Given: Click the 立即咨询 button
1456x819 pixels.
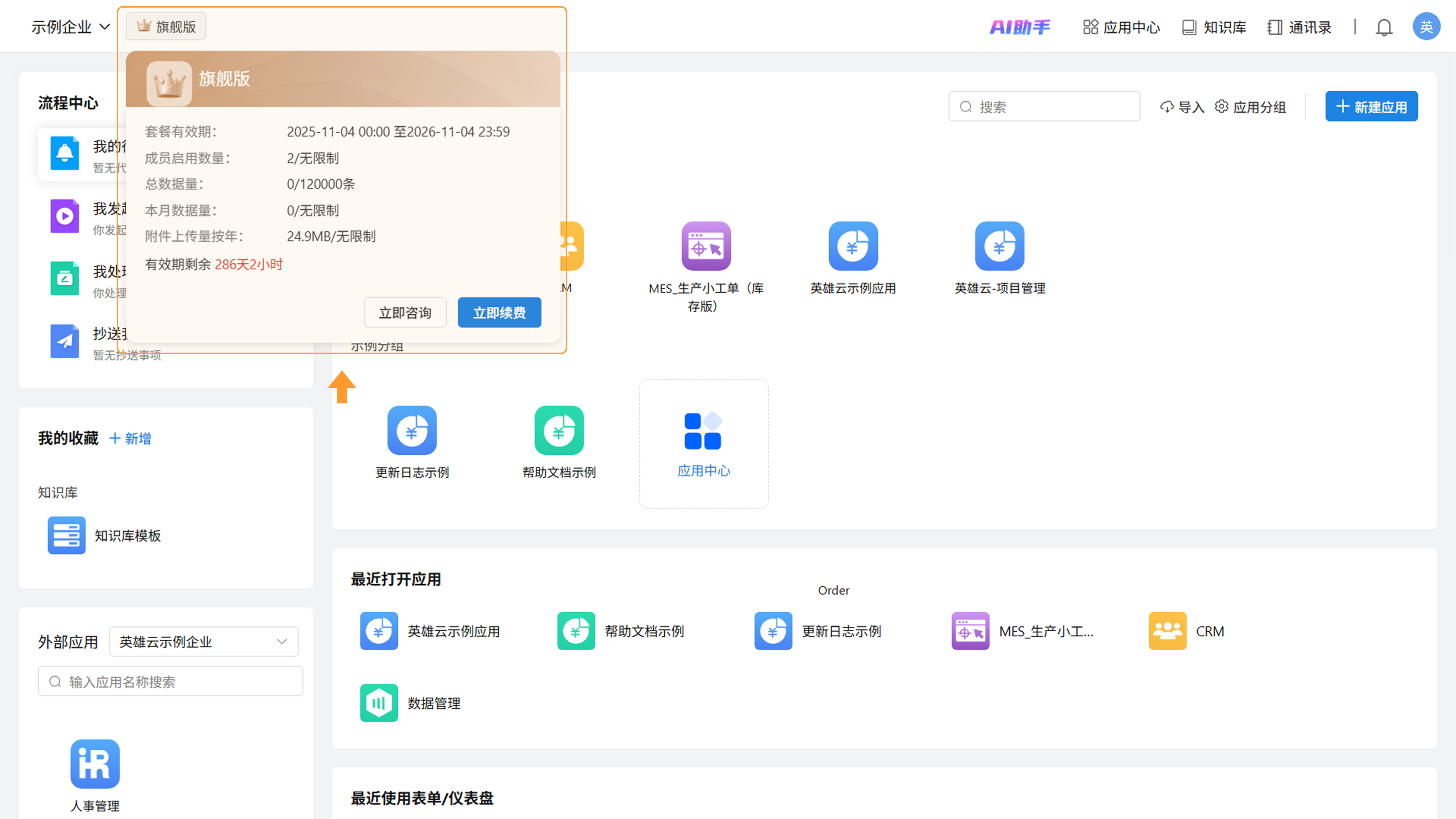Looking at the screenshot, I should tap(405, 312).
